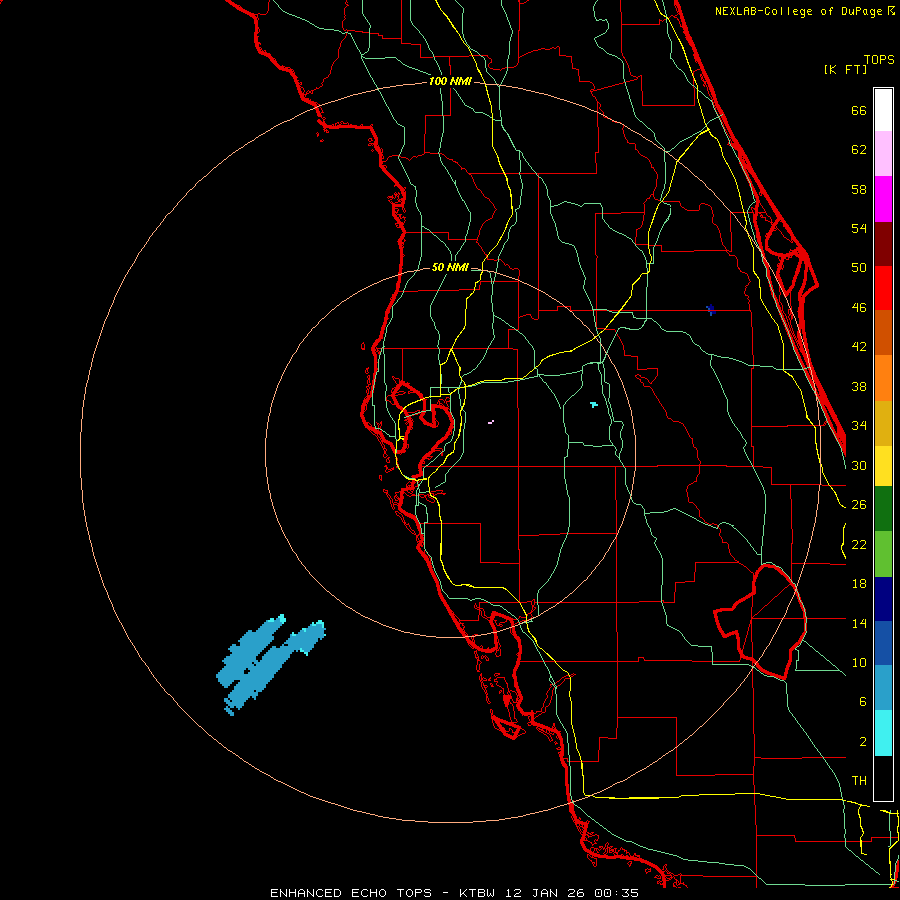The width and height of the screenshot is (900, 900).
Task: Select the "50" scale label
Action: point(859,268)
